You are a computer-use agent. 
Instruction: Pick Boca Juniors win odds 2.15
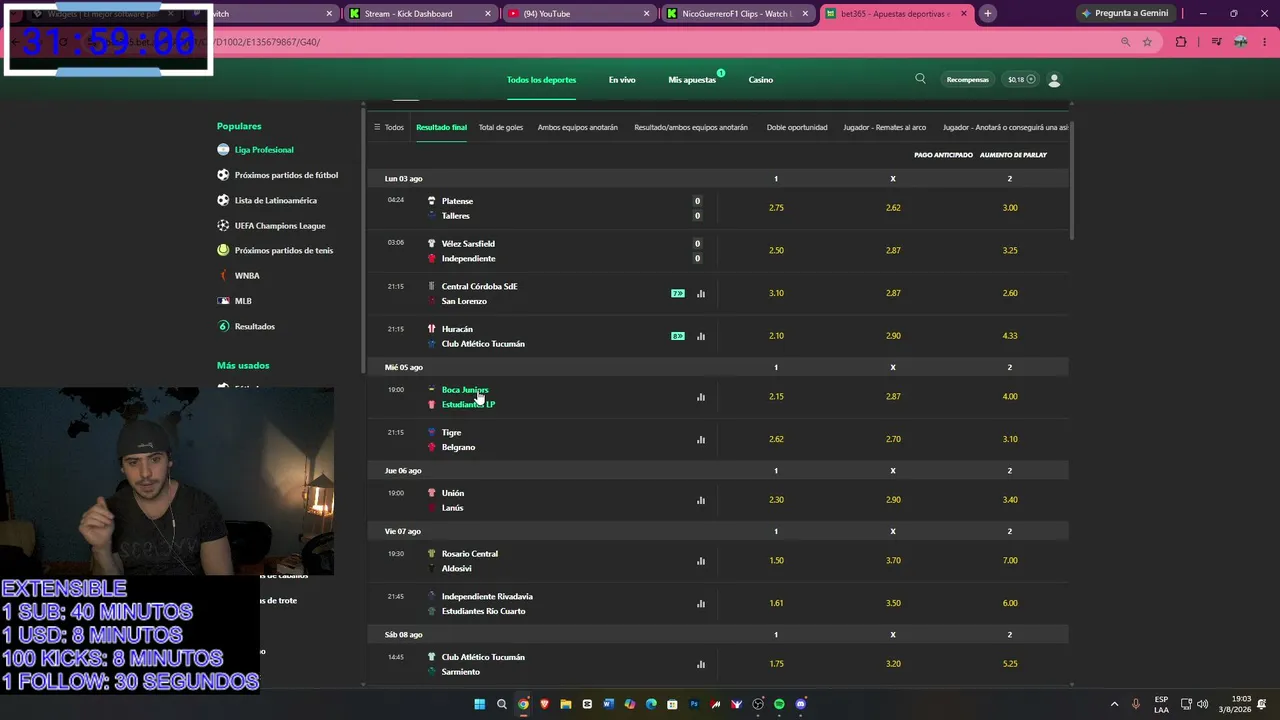pyautogui.click(x=776, y=397)
